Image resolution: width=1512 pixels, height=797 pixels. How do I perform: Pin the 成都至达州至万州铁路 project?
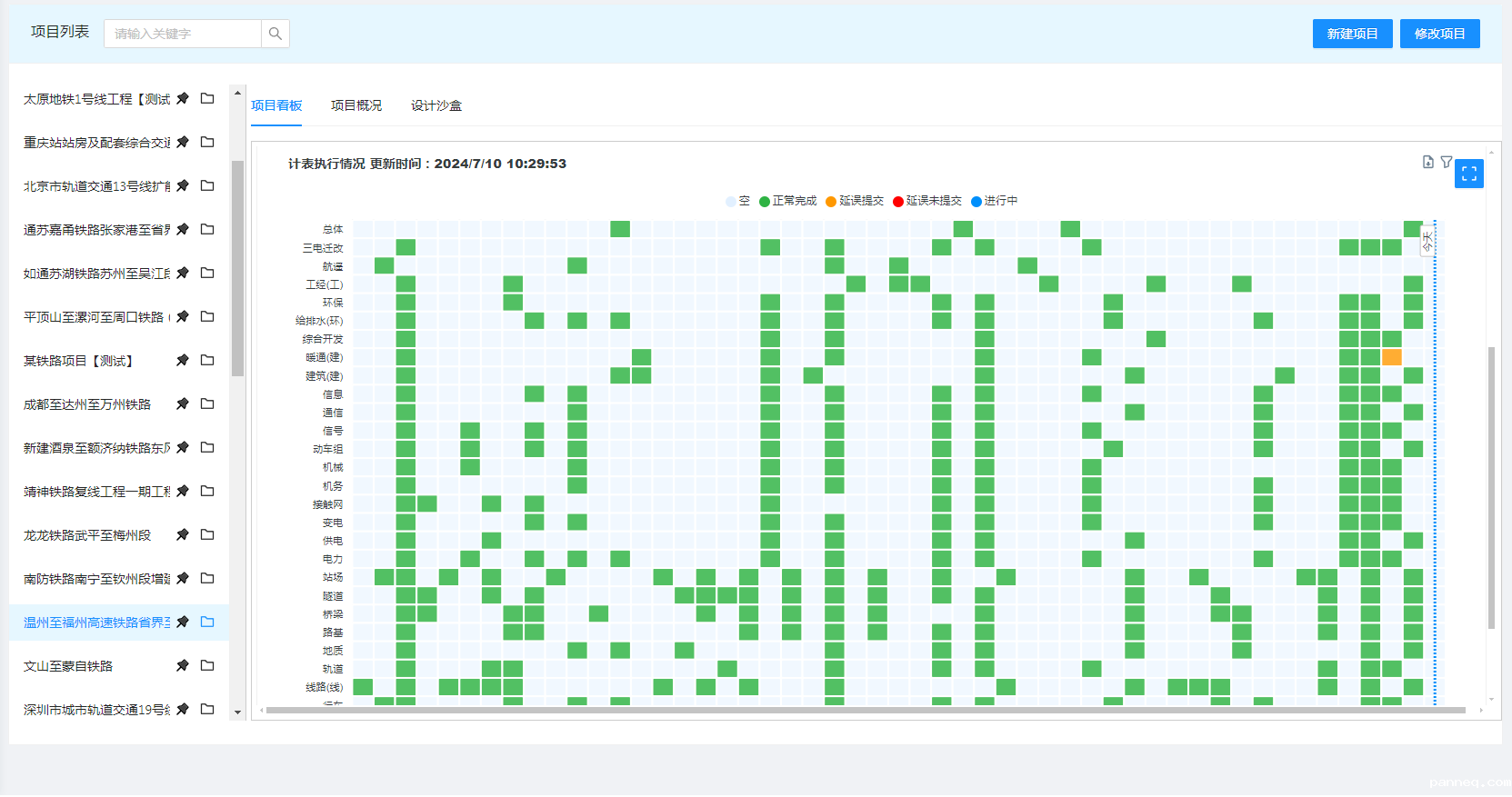point(183,403)
